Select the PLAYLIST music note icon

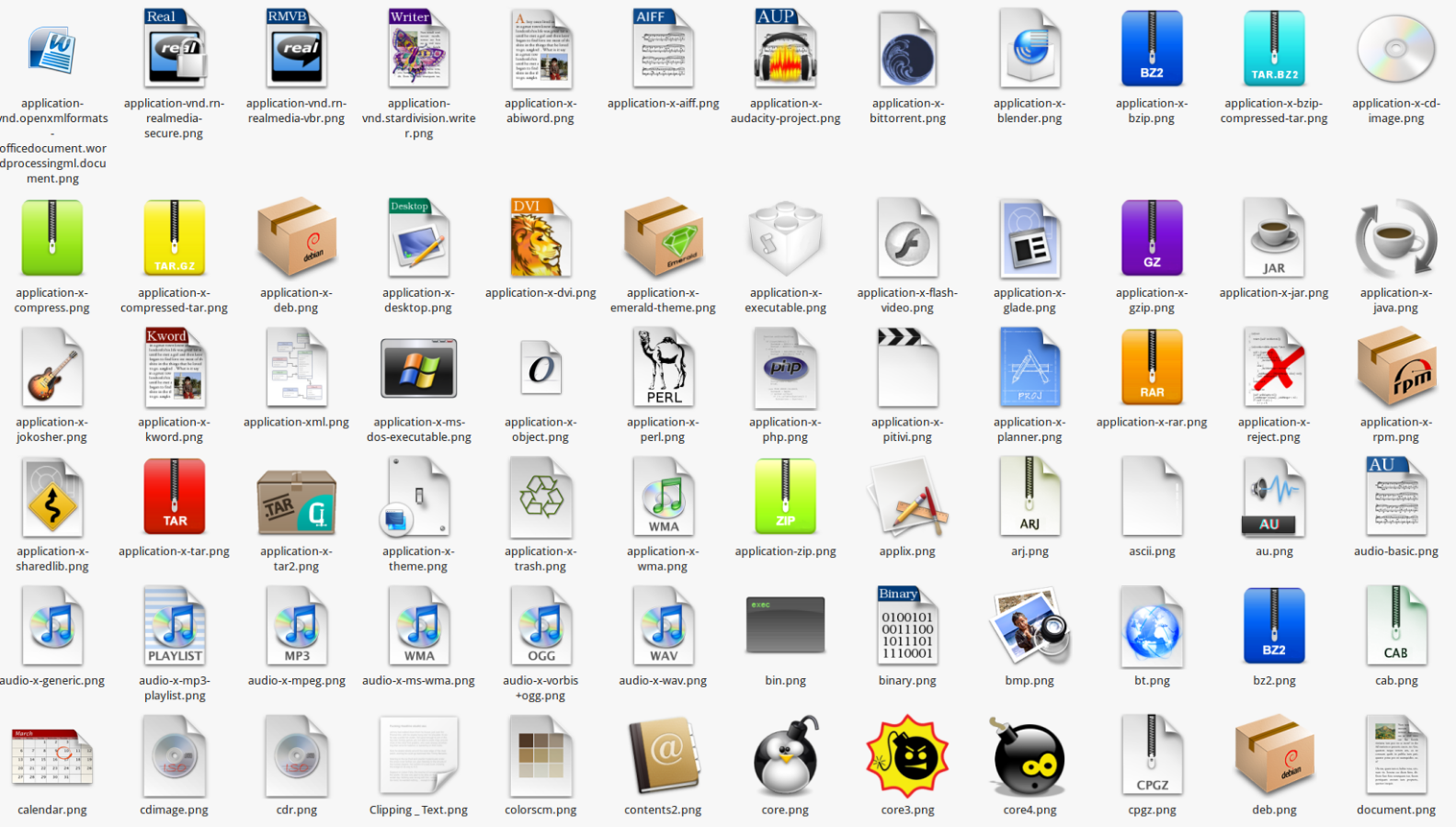(x=174, y=626)
